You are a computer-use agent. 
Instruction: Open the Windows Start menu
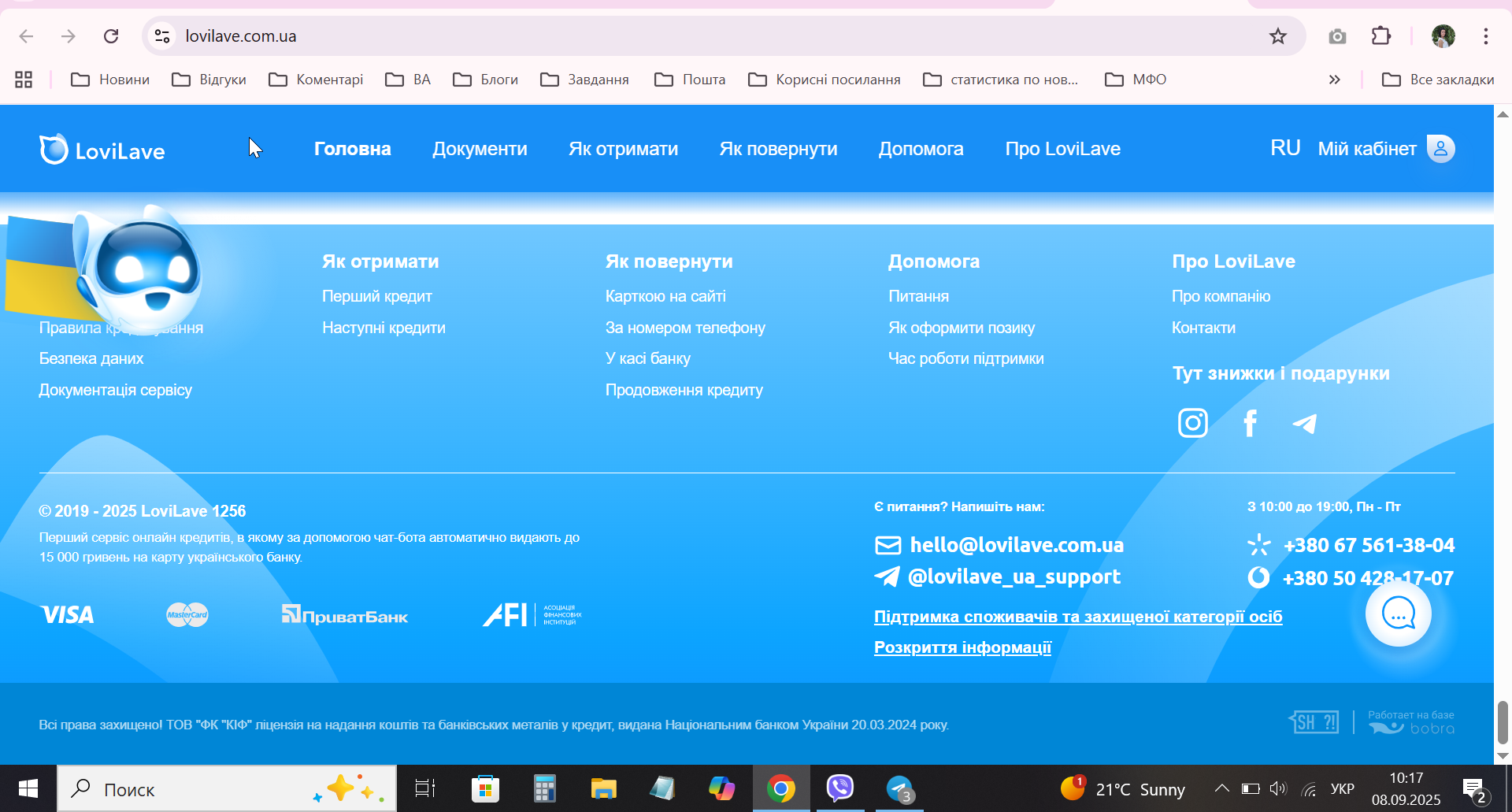[28, 788]
